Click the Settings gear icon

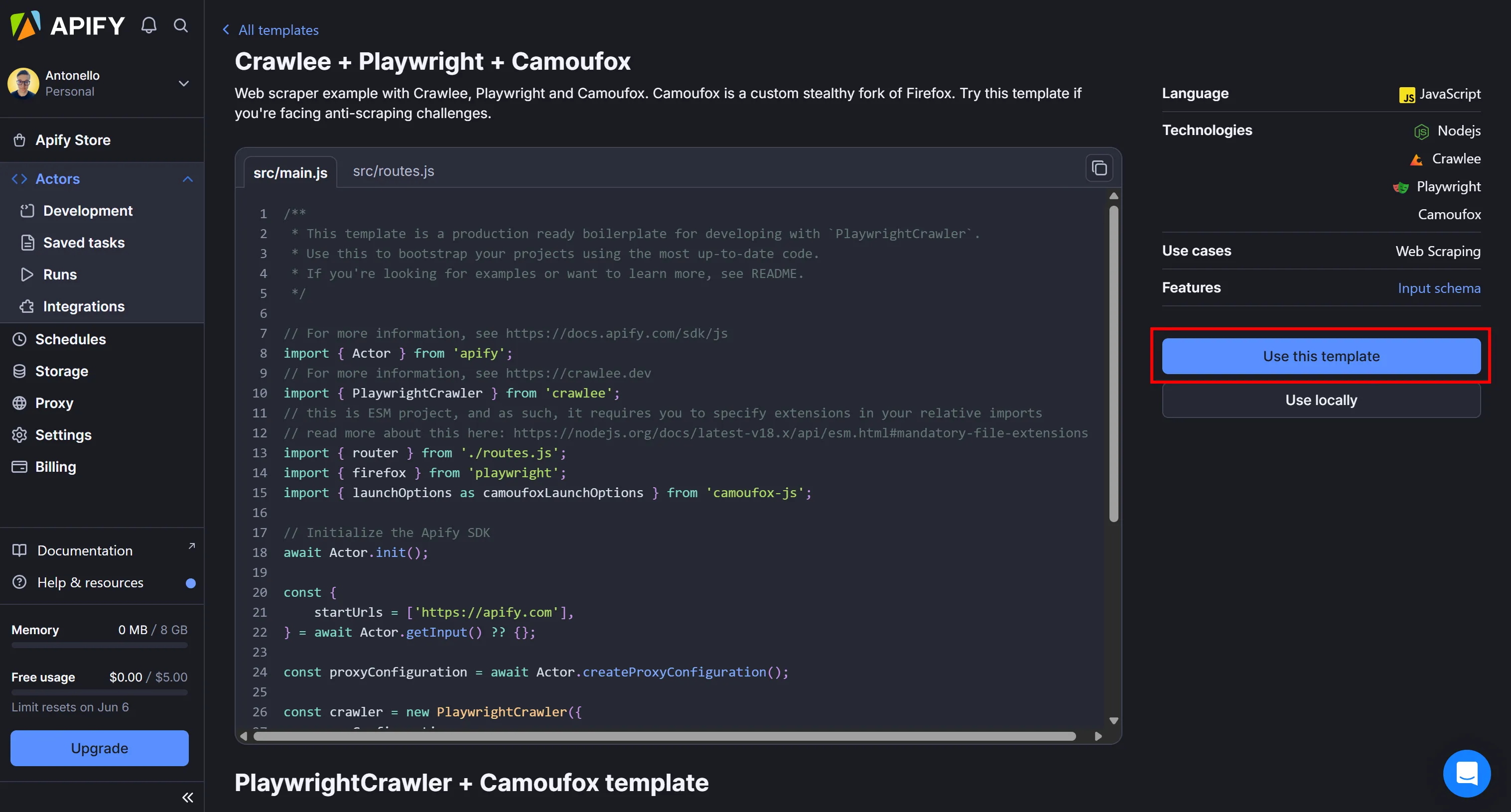click(x=19, y=435)
